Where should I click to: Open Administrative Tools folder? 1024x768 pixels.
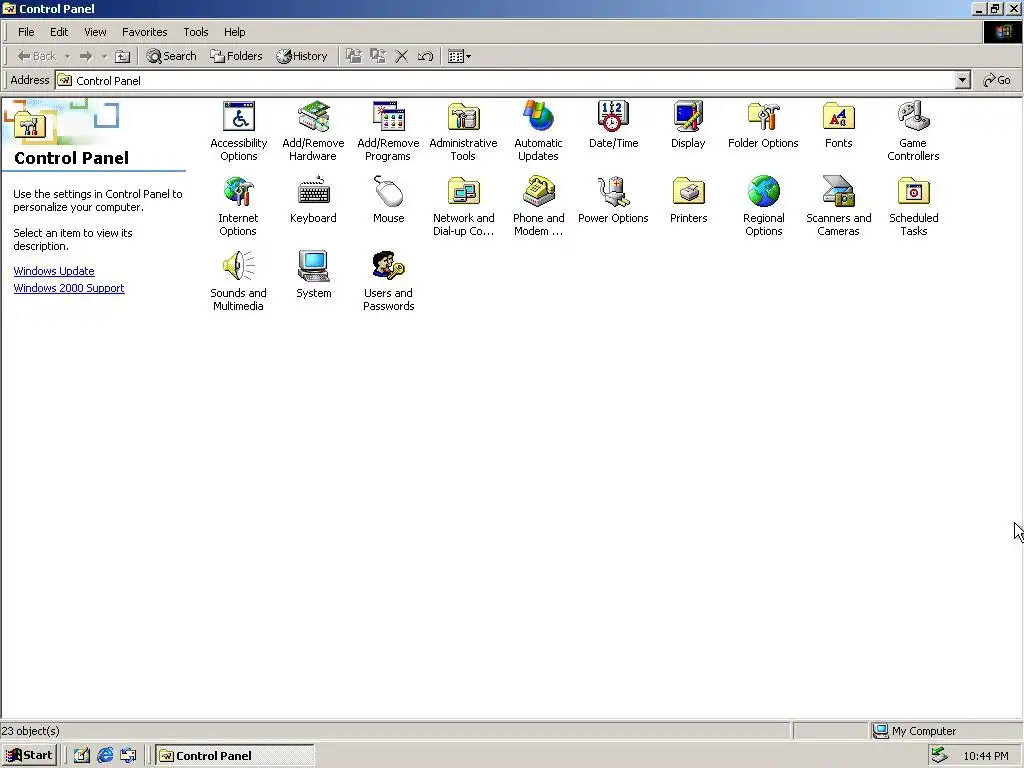[x=464, y=118]
